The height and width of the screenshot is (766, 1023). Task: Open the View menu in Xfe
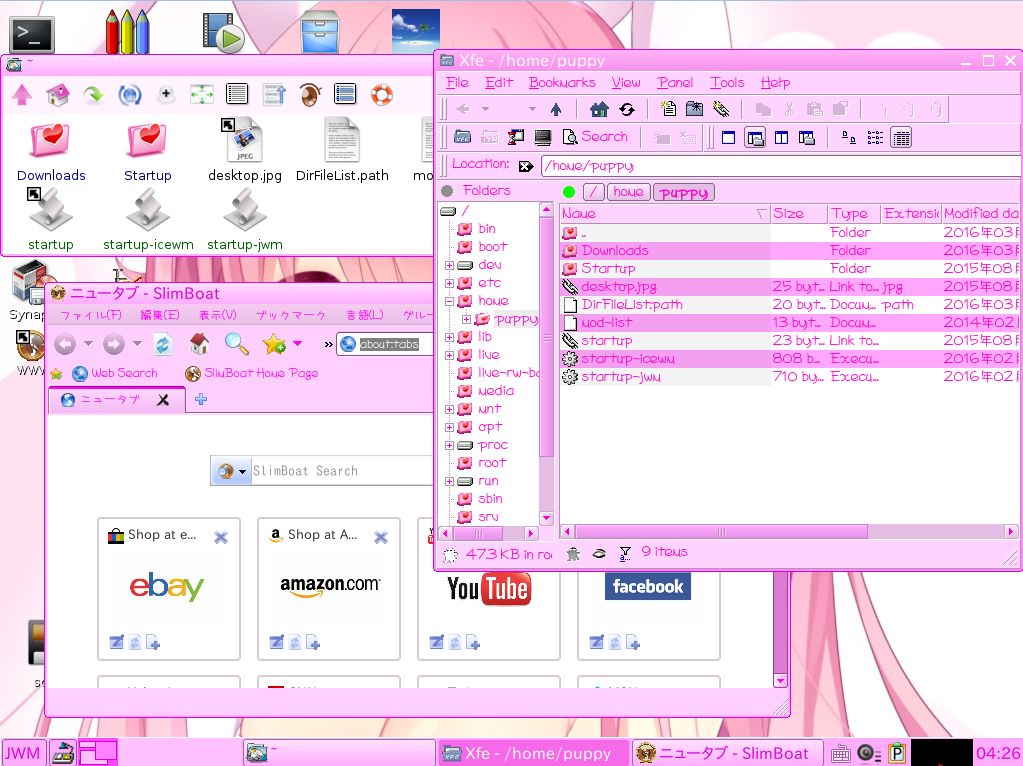tap(626, 82)
